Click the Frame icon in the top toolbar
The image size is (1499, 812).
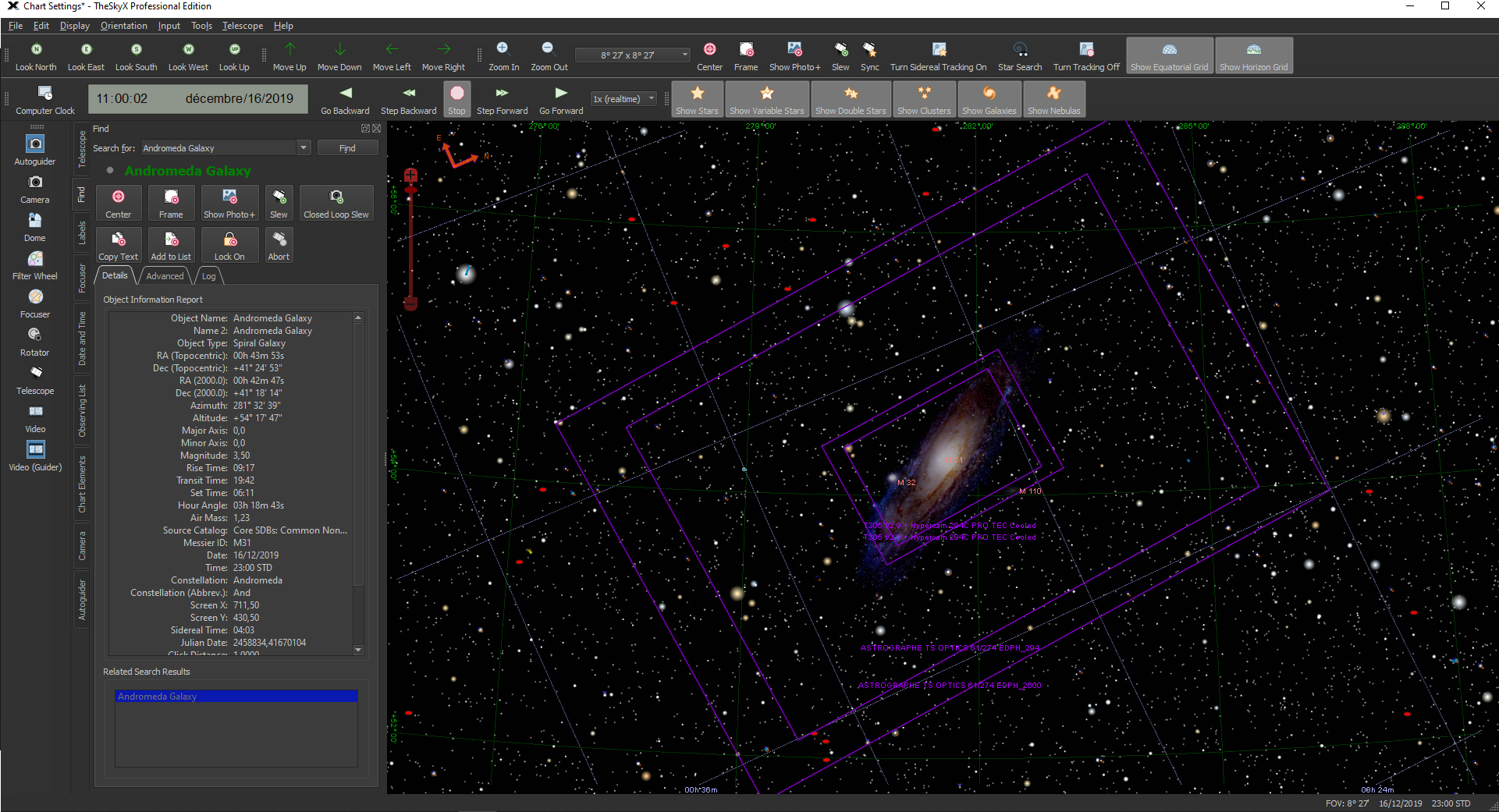point(746,56)
